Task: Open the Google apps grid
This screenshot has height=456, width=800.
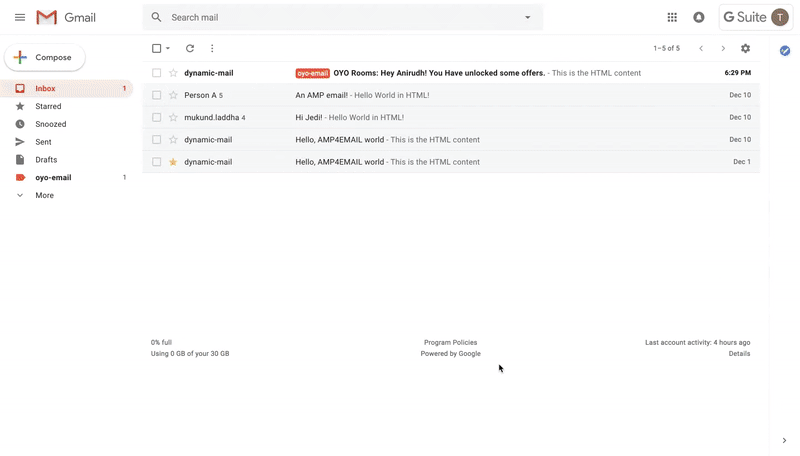Action: pyautogui.click(x=672, y=18)
